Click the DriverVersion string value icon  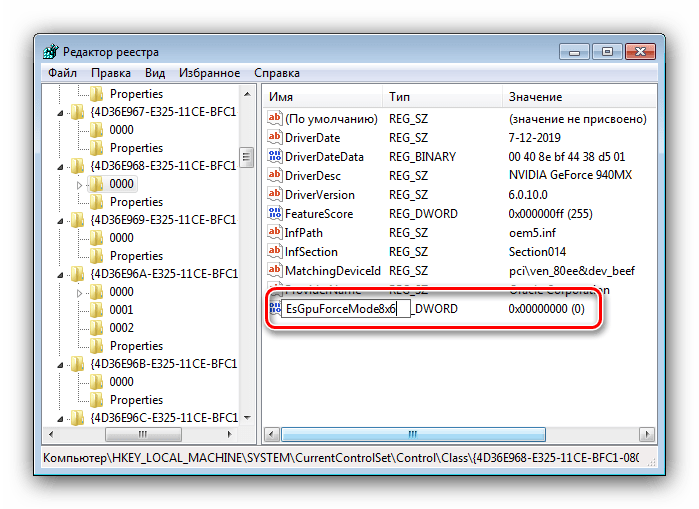(x=275, y=194)
